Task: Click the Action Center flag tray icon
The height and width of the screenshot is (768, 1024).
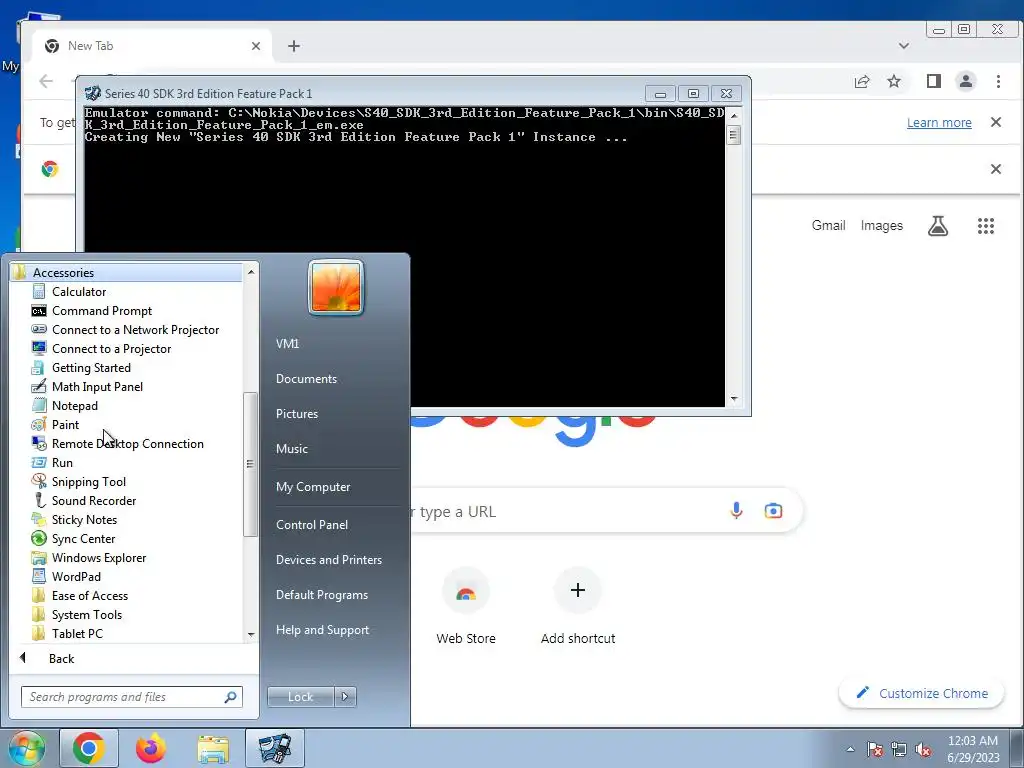Action: pyautogui.click(x=874, y=749)
